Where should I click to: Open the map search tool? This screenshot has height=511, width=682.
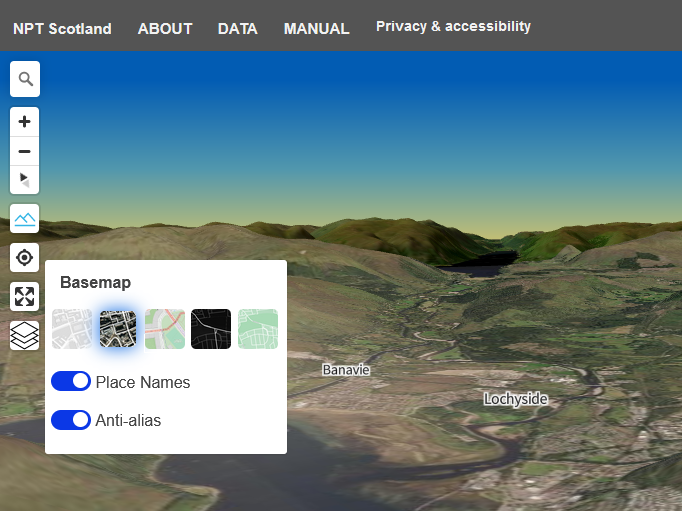25,79
